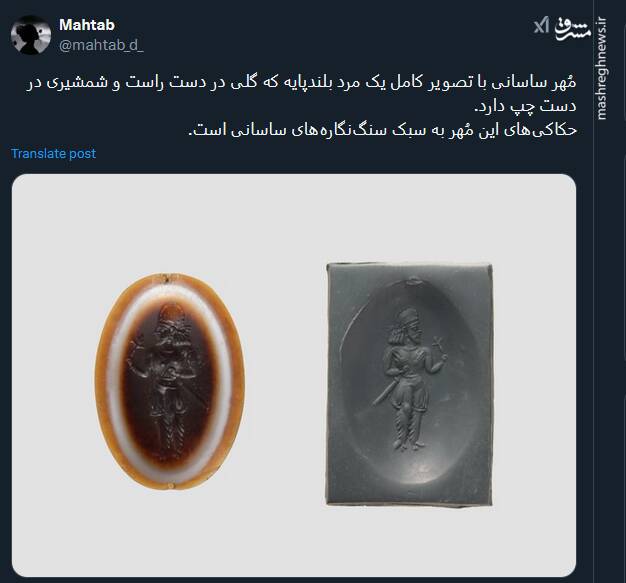
Task: Open Mahtab's profile avatar
Action: coord(31,35)
